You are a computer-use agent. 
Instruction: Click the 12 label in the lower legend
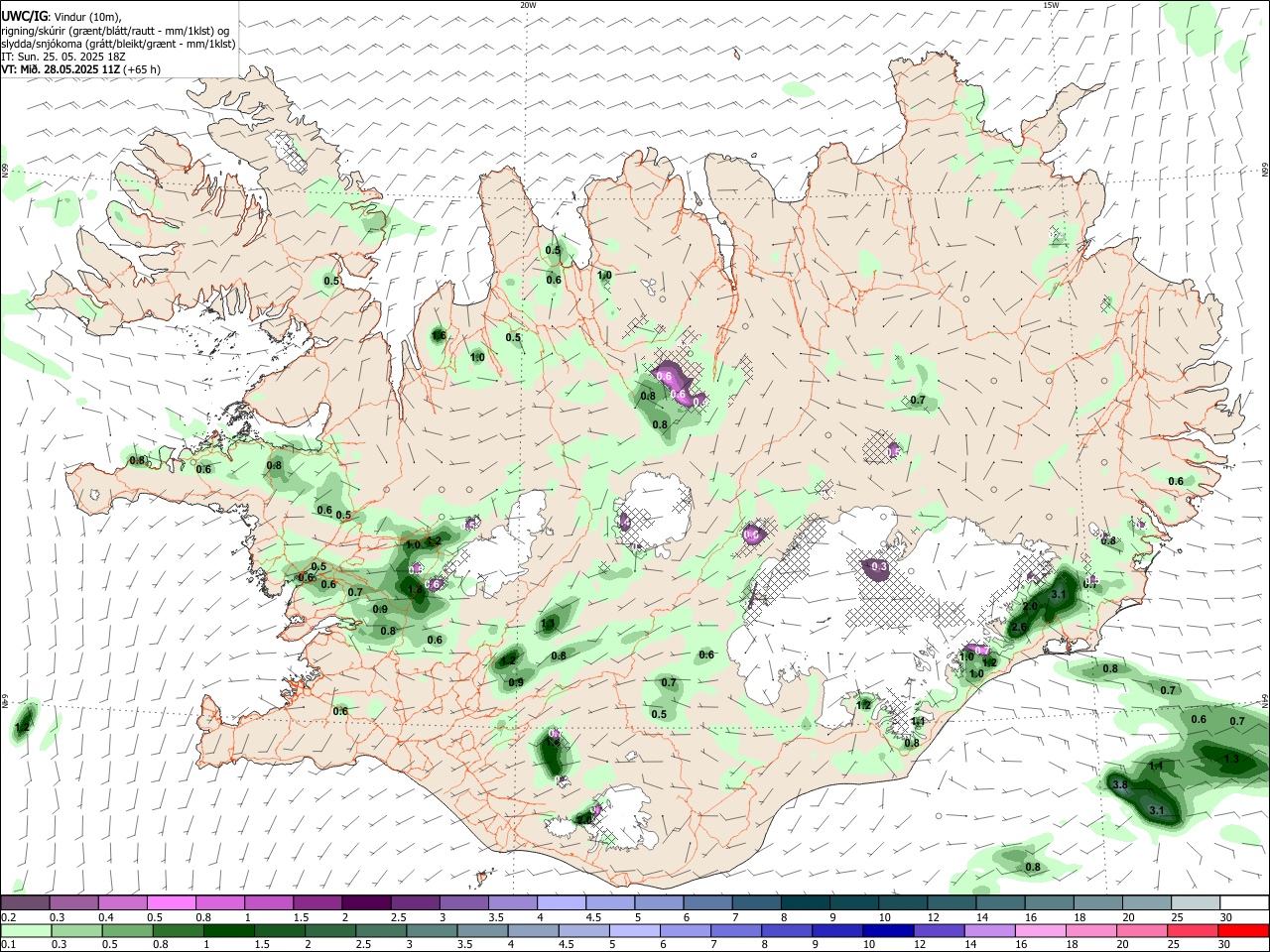(x=920, y=945)
